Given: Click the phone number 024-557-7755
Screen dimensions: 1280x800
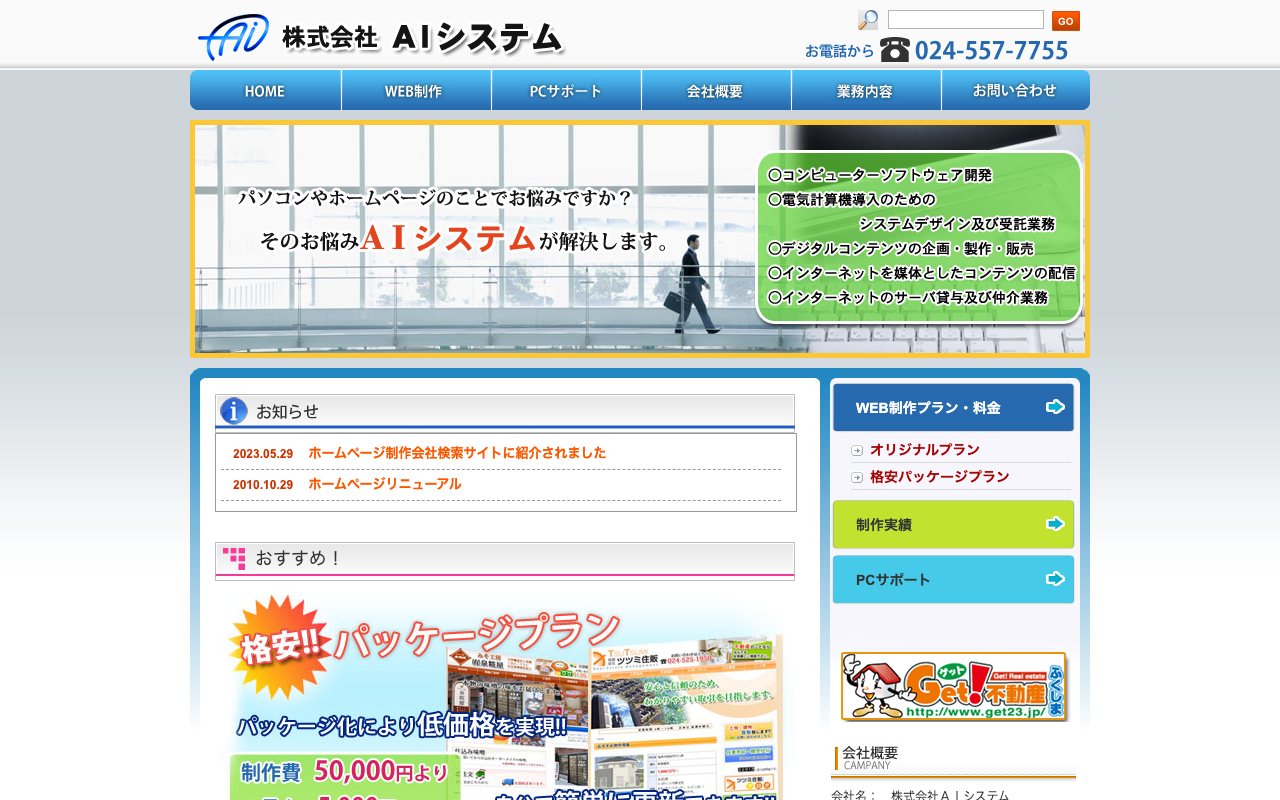Looking at the screenshot, I should [992, 50].
